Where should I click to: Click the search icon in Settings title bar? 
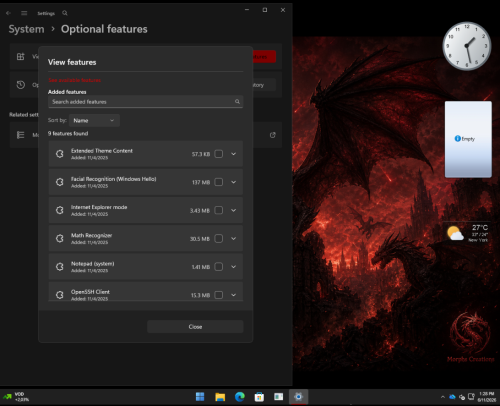pos(65,13)
